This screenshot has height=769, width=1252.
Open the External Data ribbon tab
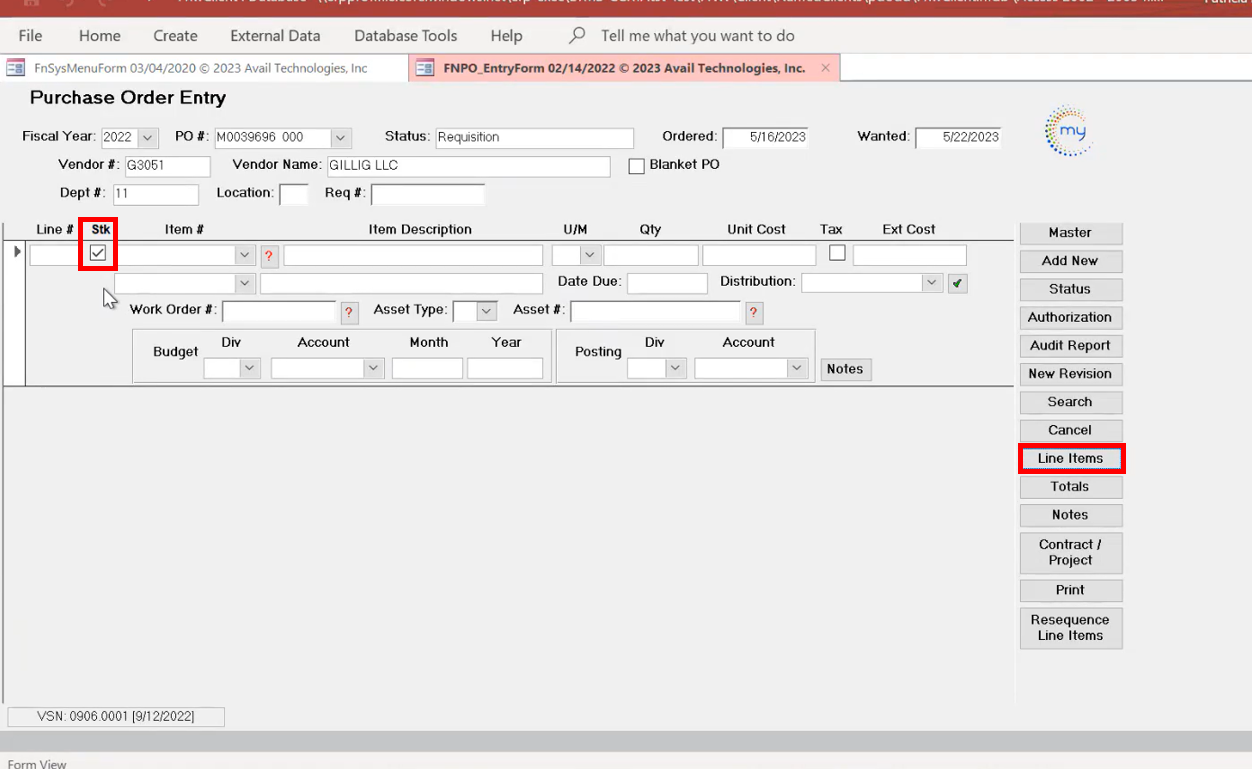coord(275,36)
